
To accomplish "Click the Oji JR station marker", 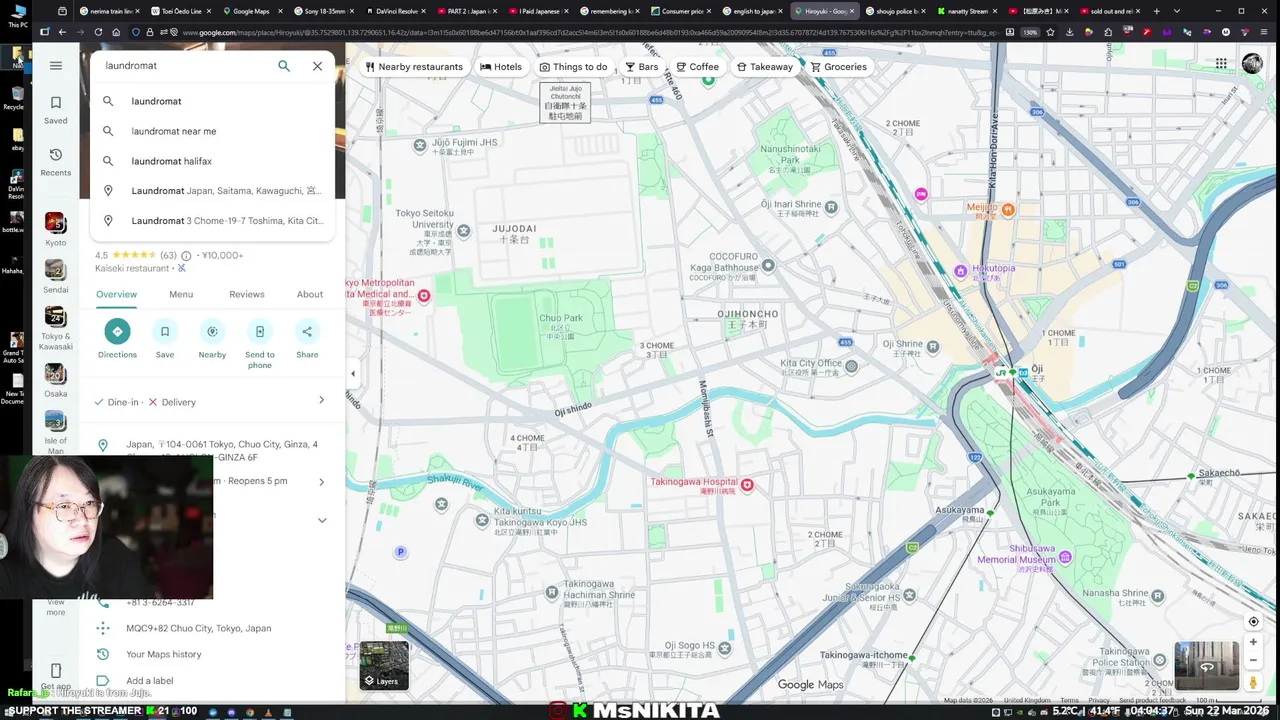I will pos(1001,373).
